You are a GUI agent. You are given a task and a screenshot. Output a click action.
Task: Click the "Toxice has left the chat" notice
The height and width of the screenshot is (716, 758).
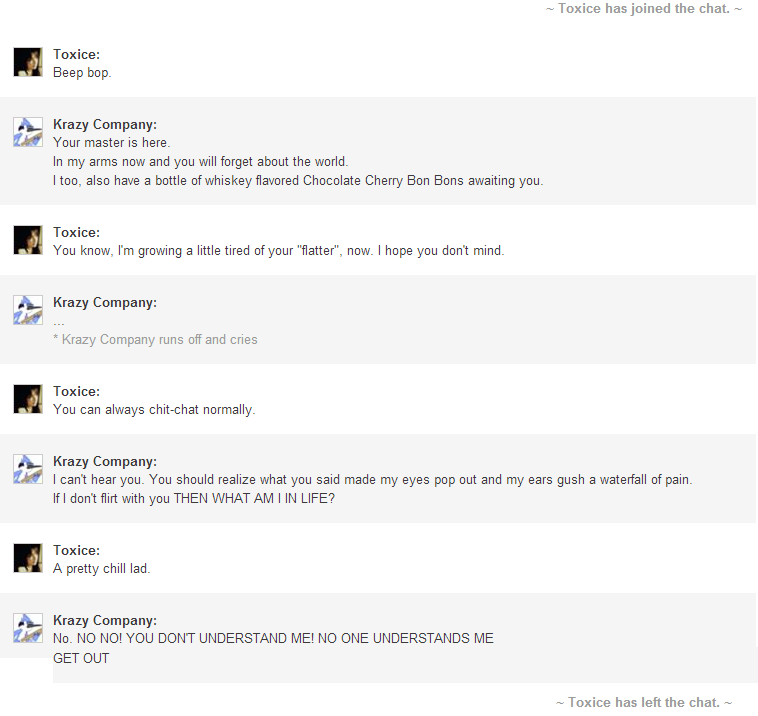pos(643,702)
